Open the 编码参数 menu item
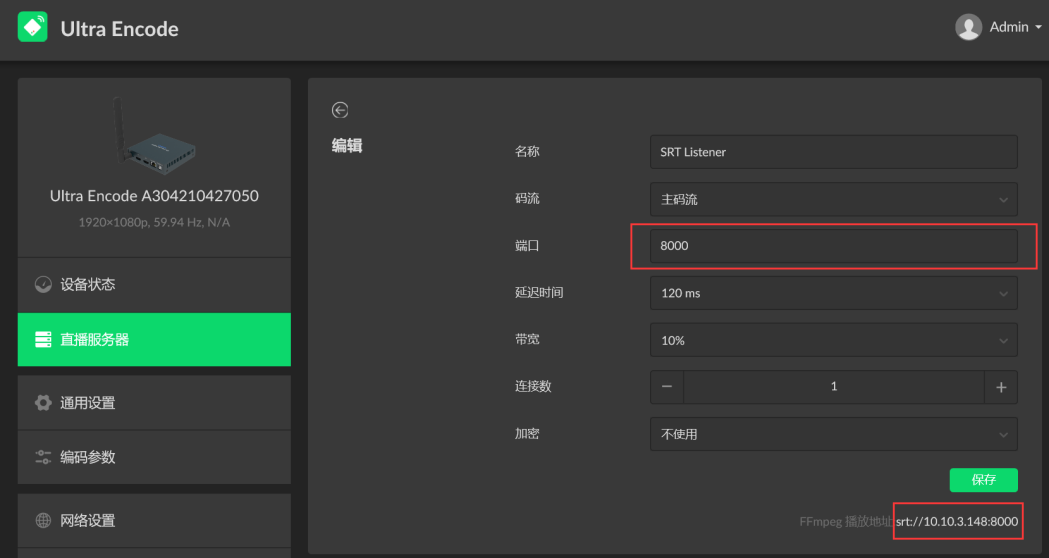Image resolution: width=1049 pixels, height=558 pixels. [x=155, y=457]
